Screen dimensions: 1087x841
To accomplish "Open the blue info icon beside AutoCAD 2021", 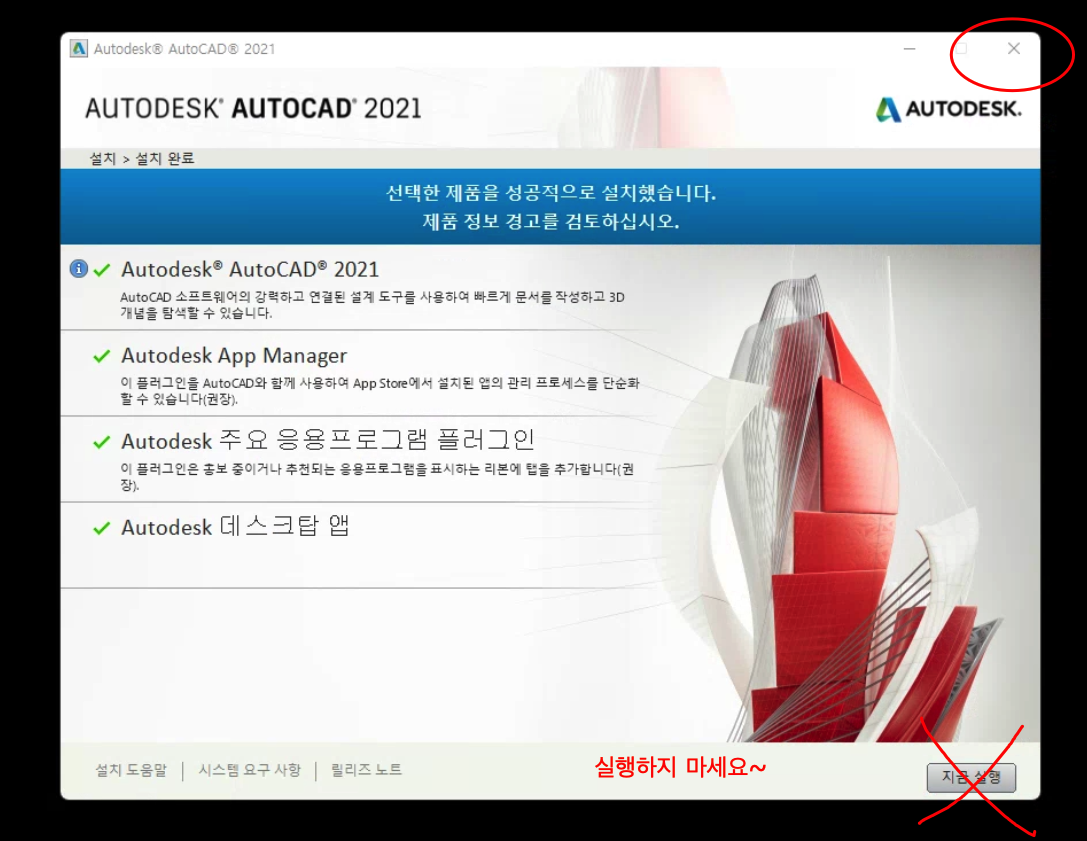I will [79, 268].
